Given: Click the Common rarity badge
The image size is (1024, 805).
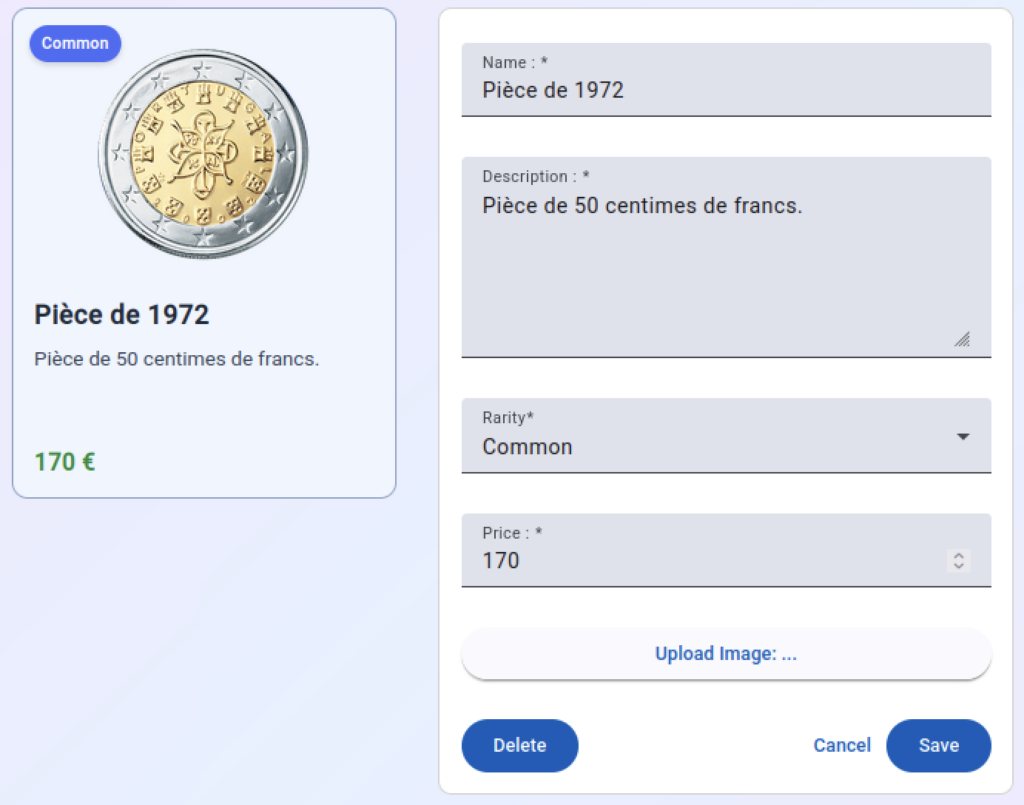Looking at the screenshot, I should [x=75, y=43].
